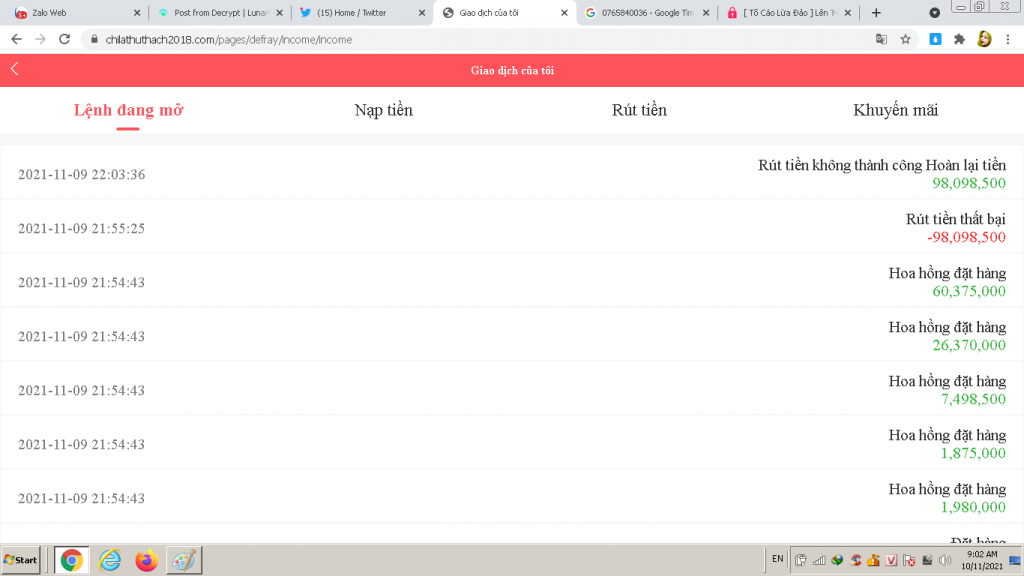Screen dimensions: 1024x576
Task: Open the Chrome extensions puzzle icon
Action: tap(959, 39)
